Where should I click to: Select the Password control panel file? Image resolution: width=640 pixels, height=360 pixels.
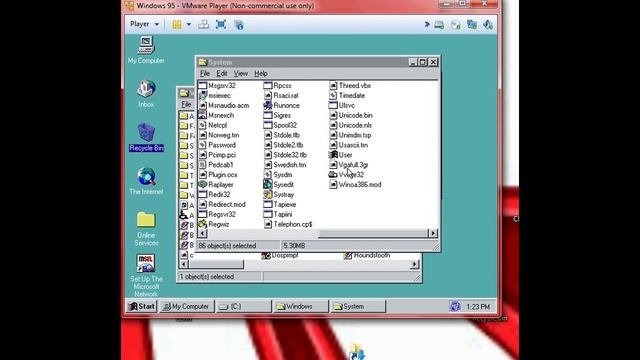[x=217, y=145]
